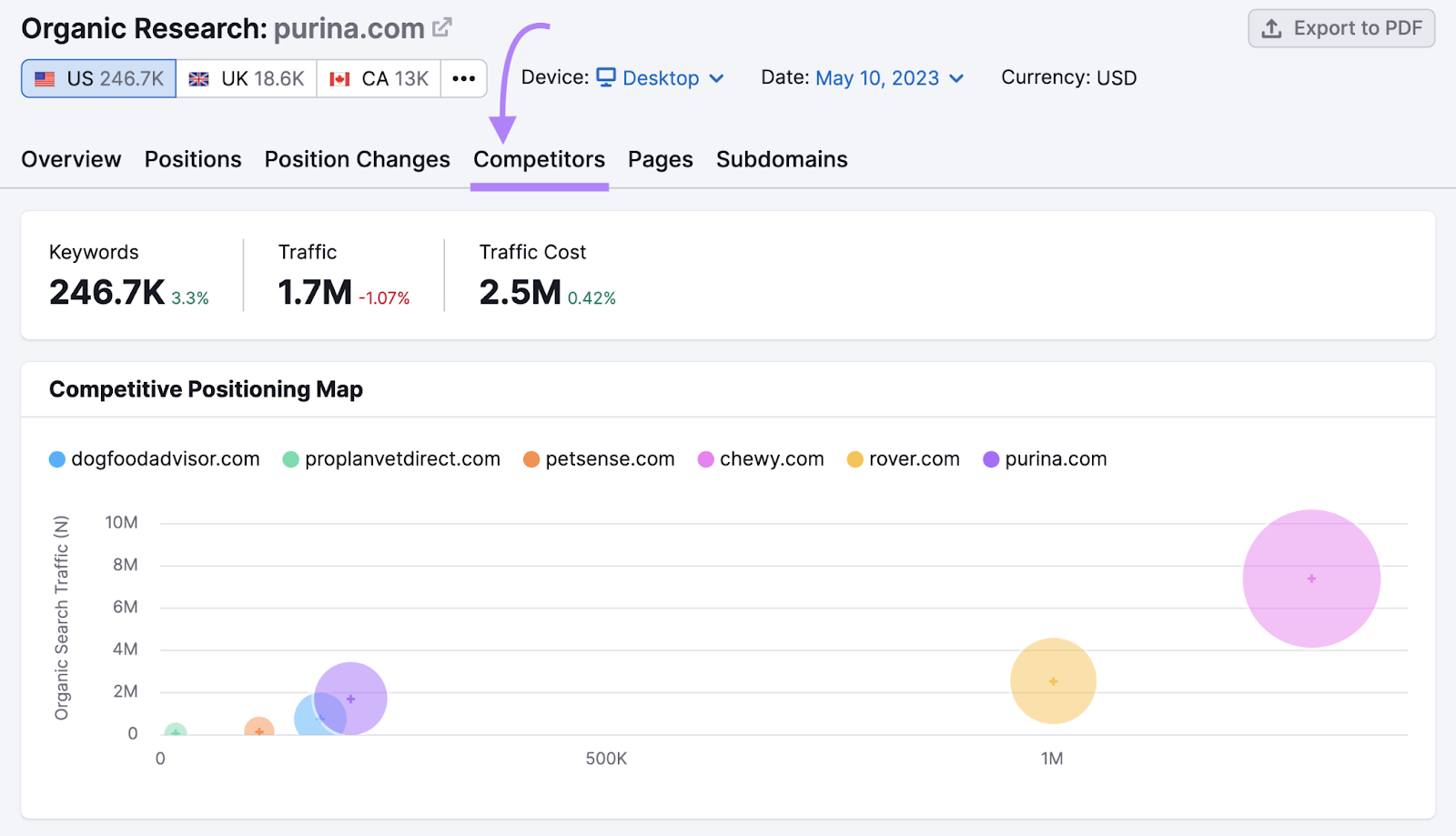
Task: Expand the date chevron arrow
Action: click(x=956, y=79)
